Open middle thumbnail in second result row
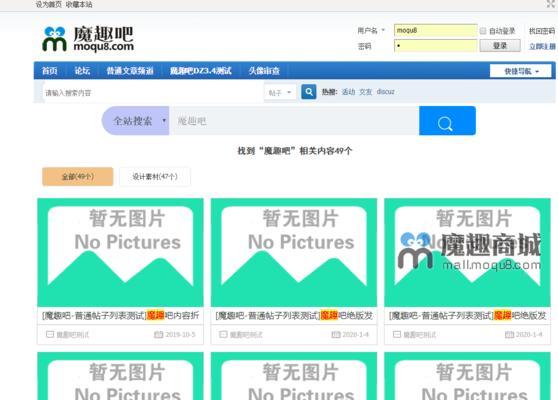 pyautogui.click(x=294, y=376)
